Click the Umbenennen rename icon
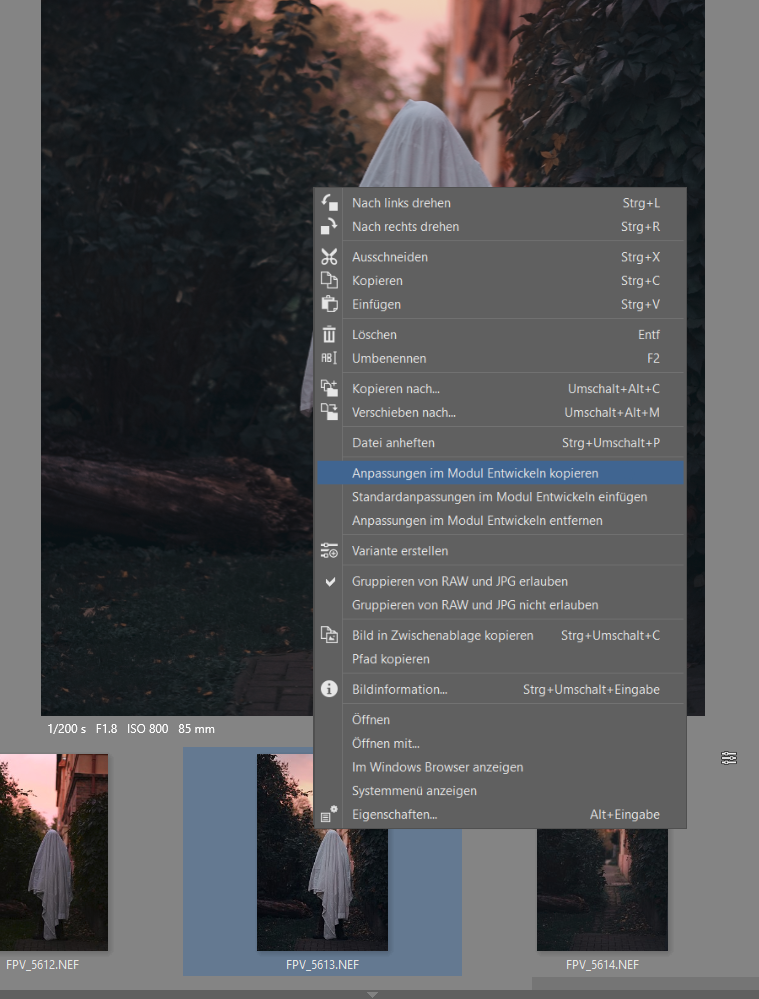This screenshot has width=759, height=999. pyautogui.click(x=329, y=359)
